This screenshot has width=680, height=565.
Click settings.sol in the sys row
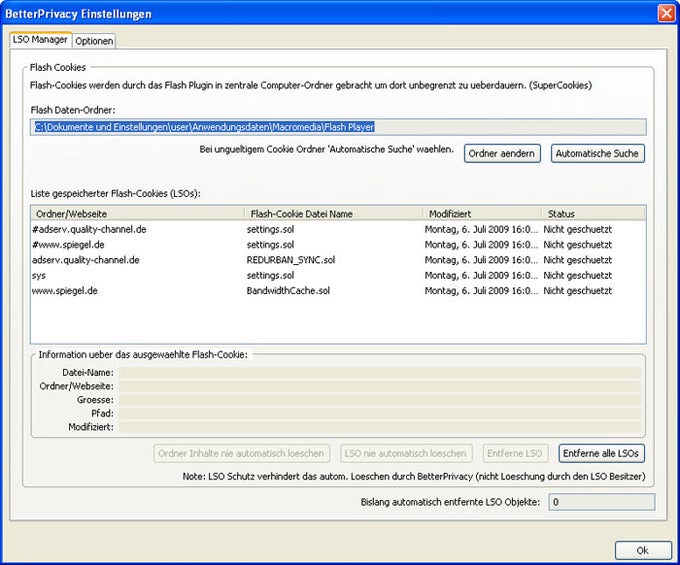(271, 275)
